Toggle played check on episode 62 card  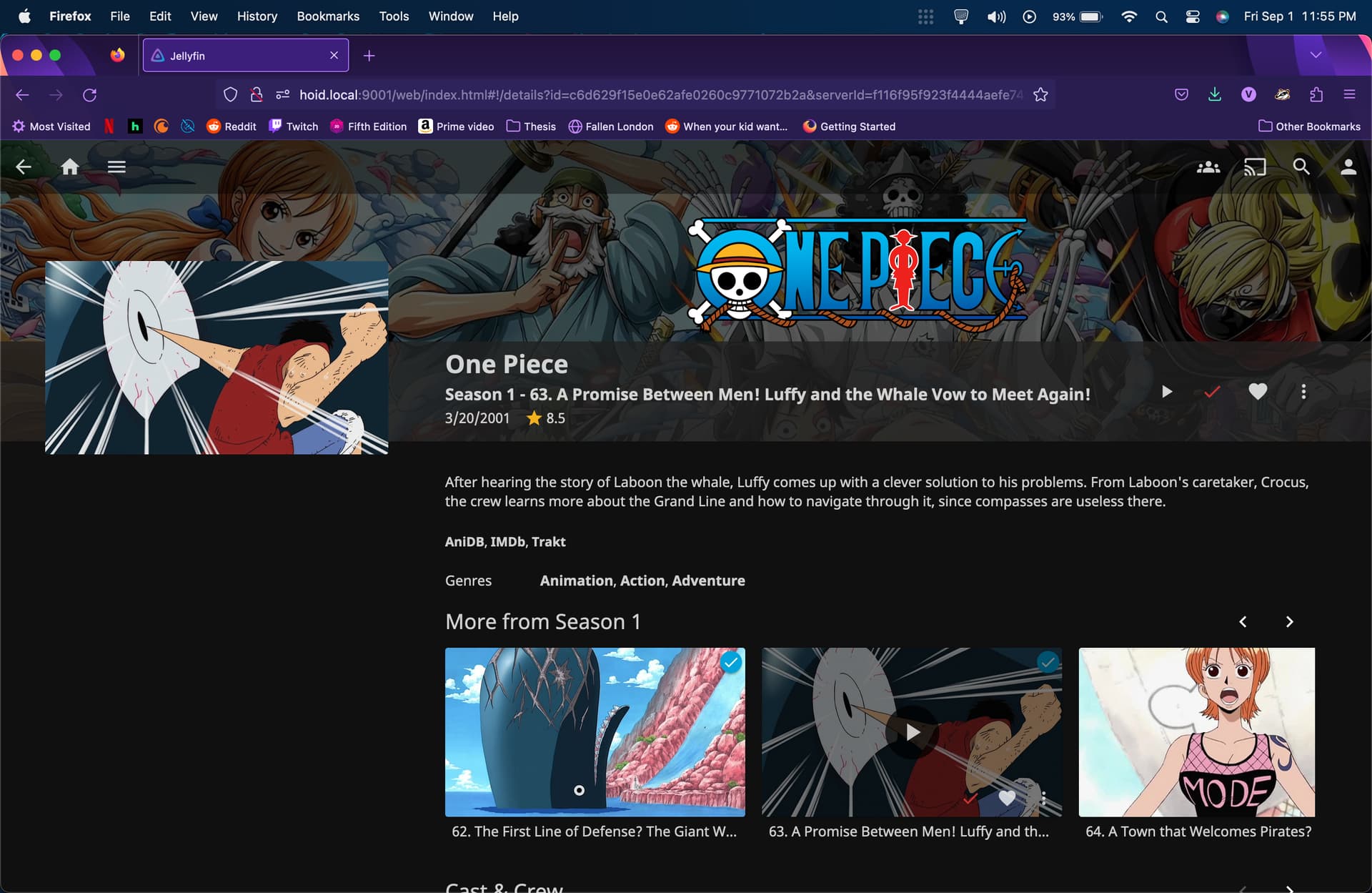point(730,663)
